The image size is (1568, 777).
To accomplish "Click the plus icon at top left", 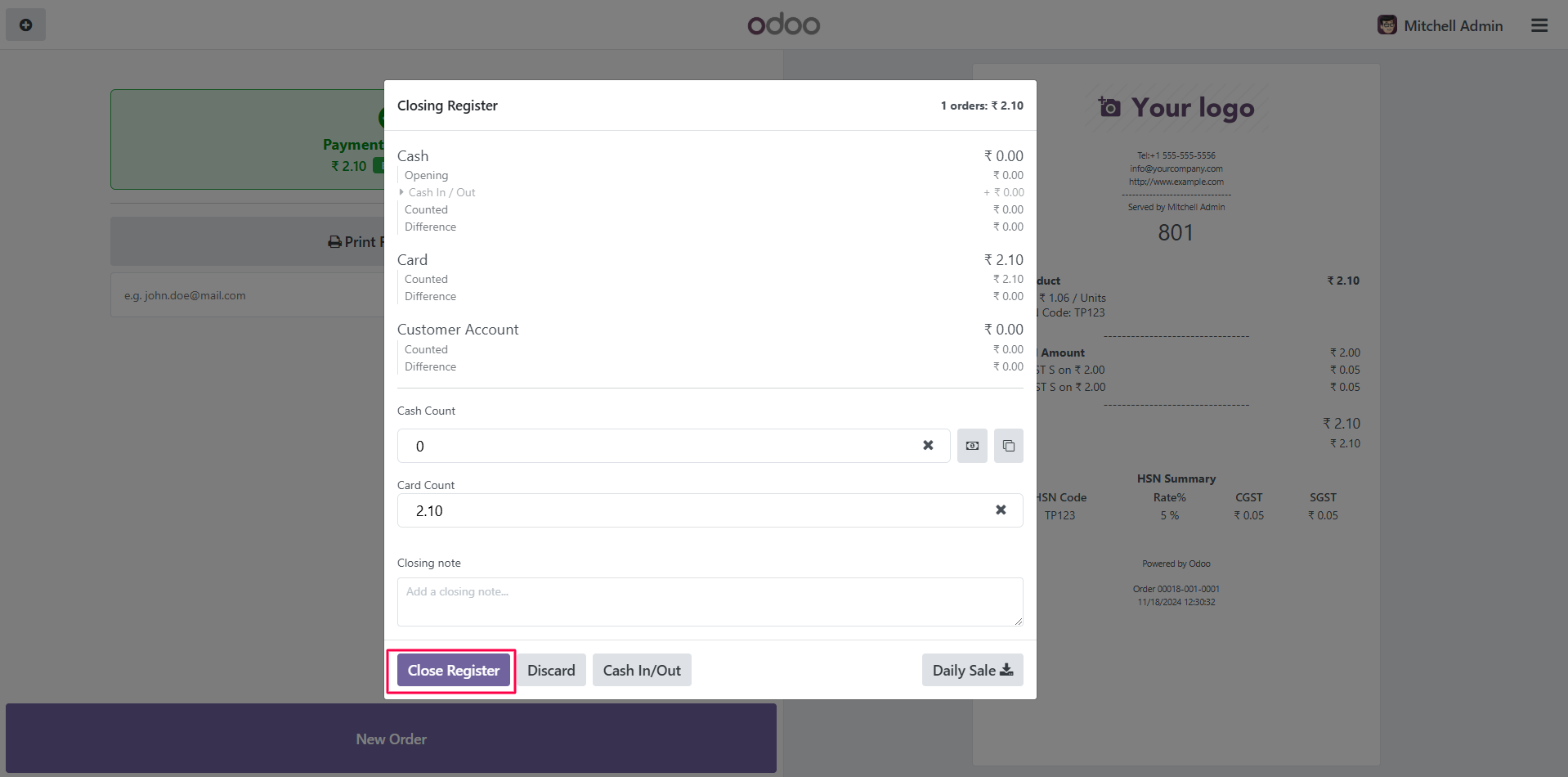I will coord(25,25).
